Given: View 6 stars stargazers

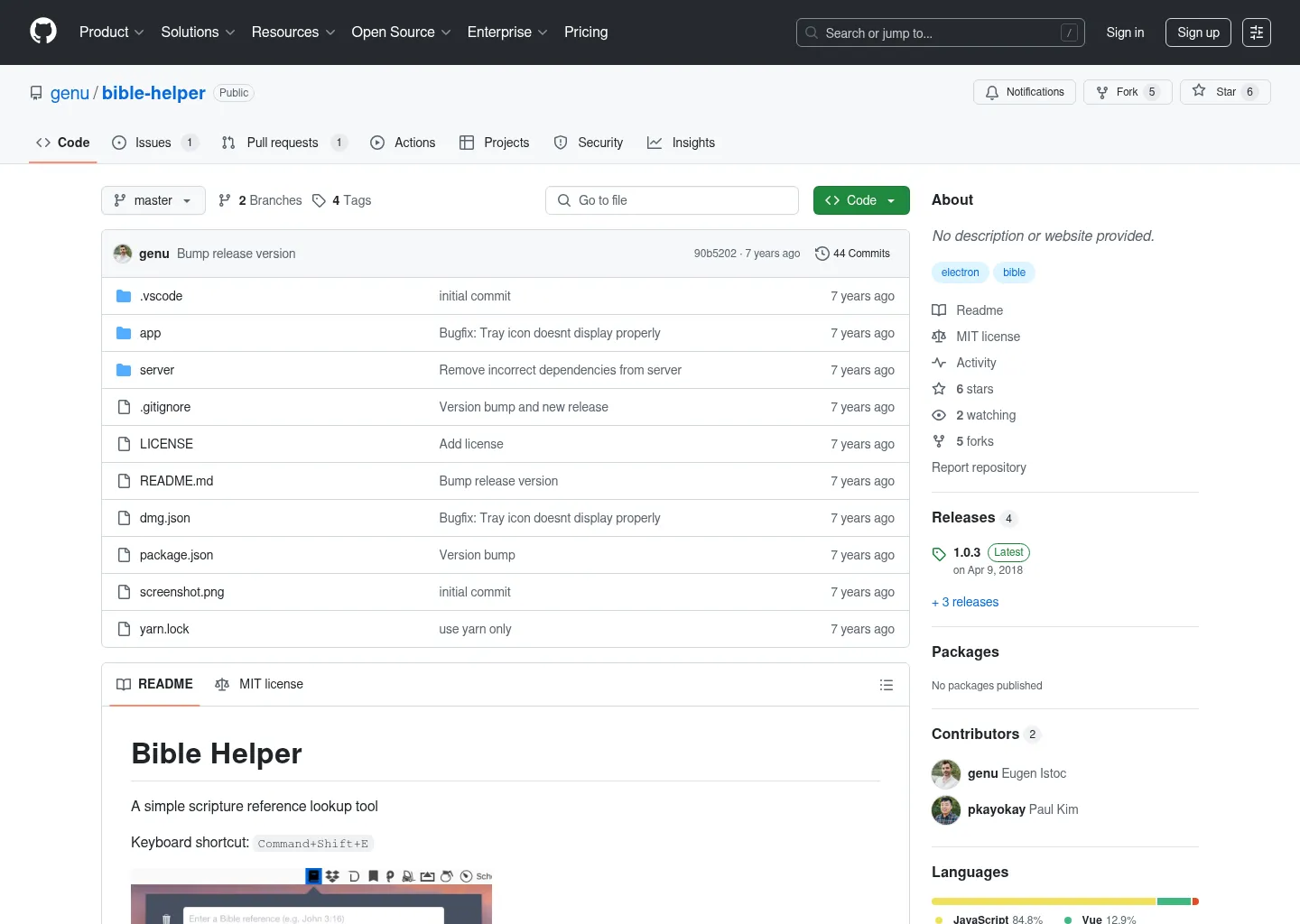Looking at the screenshot, I should coord(963,389).
